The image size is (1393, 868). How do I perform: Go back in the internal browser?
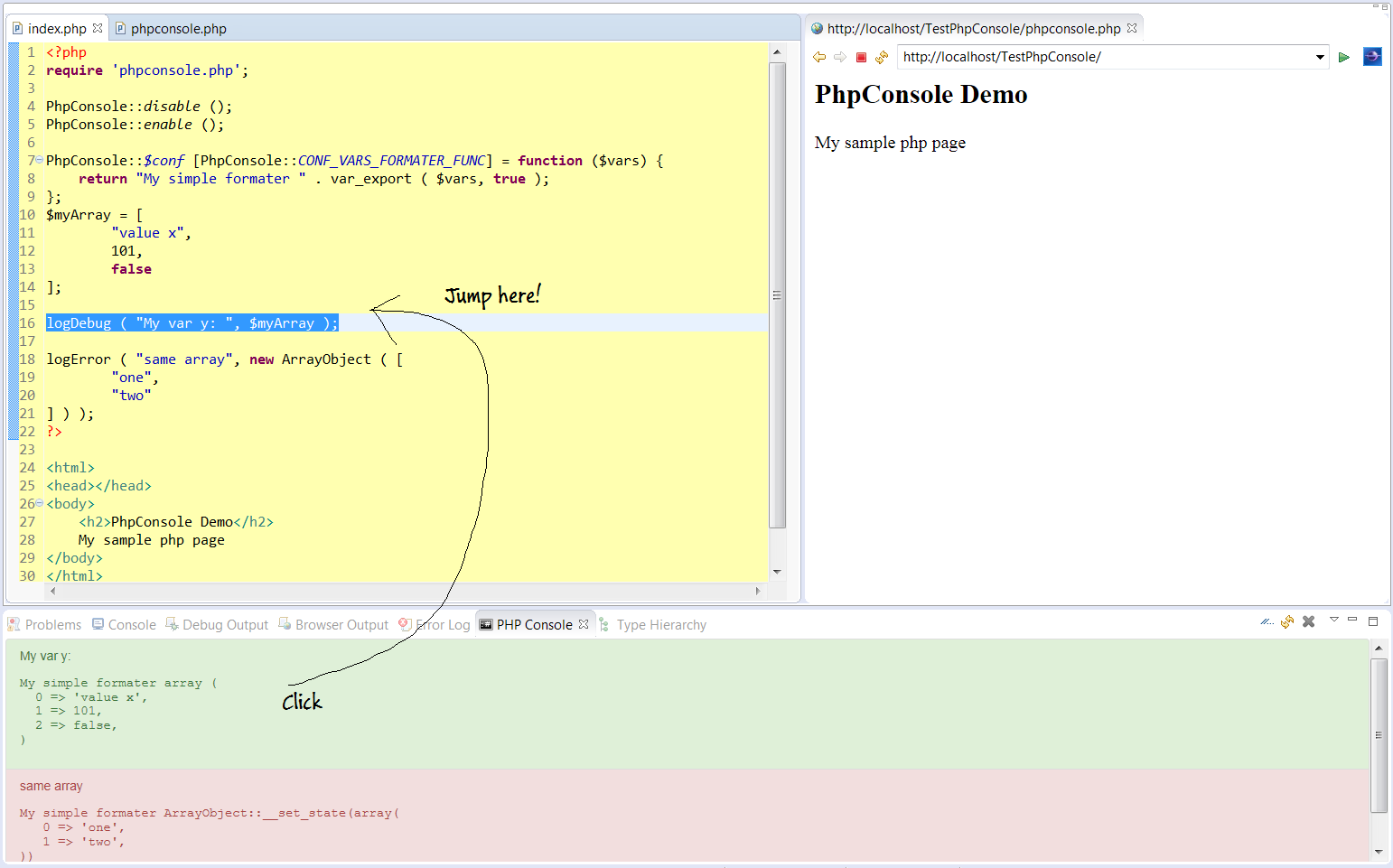pyautogui.click(x=819, y=57)
